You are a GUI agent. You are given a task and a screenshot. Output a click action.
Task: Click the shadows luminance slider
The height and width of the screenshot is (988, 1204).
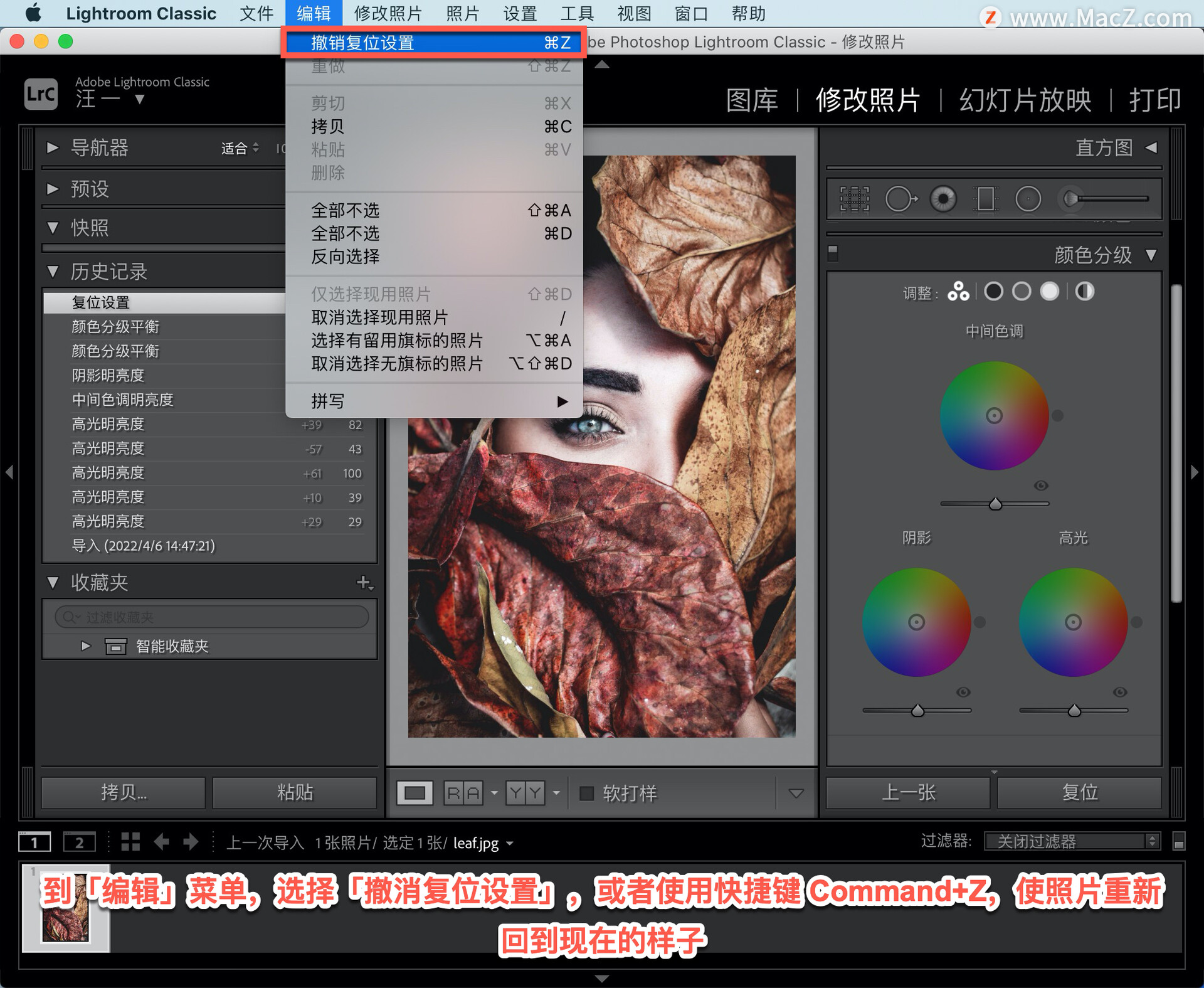pos(917,710)
